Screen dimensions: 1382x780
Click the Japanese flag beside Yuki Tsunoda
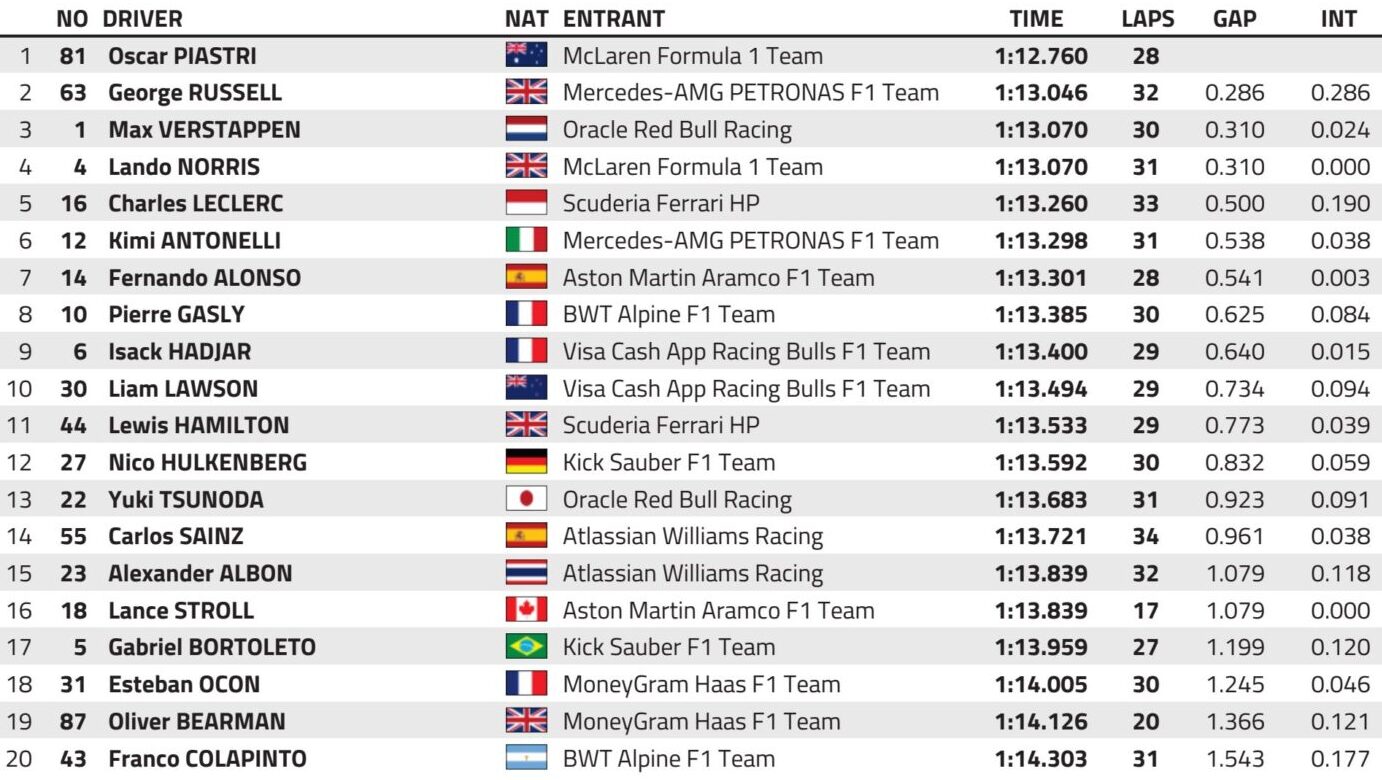click(x=526, y=499)
